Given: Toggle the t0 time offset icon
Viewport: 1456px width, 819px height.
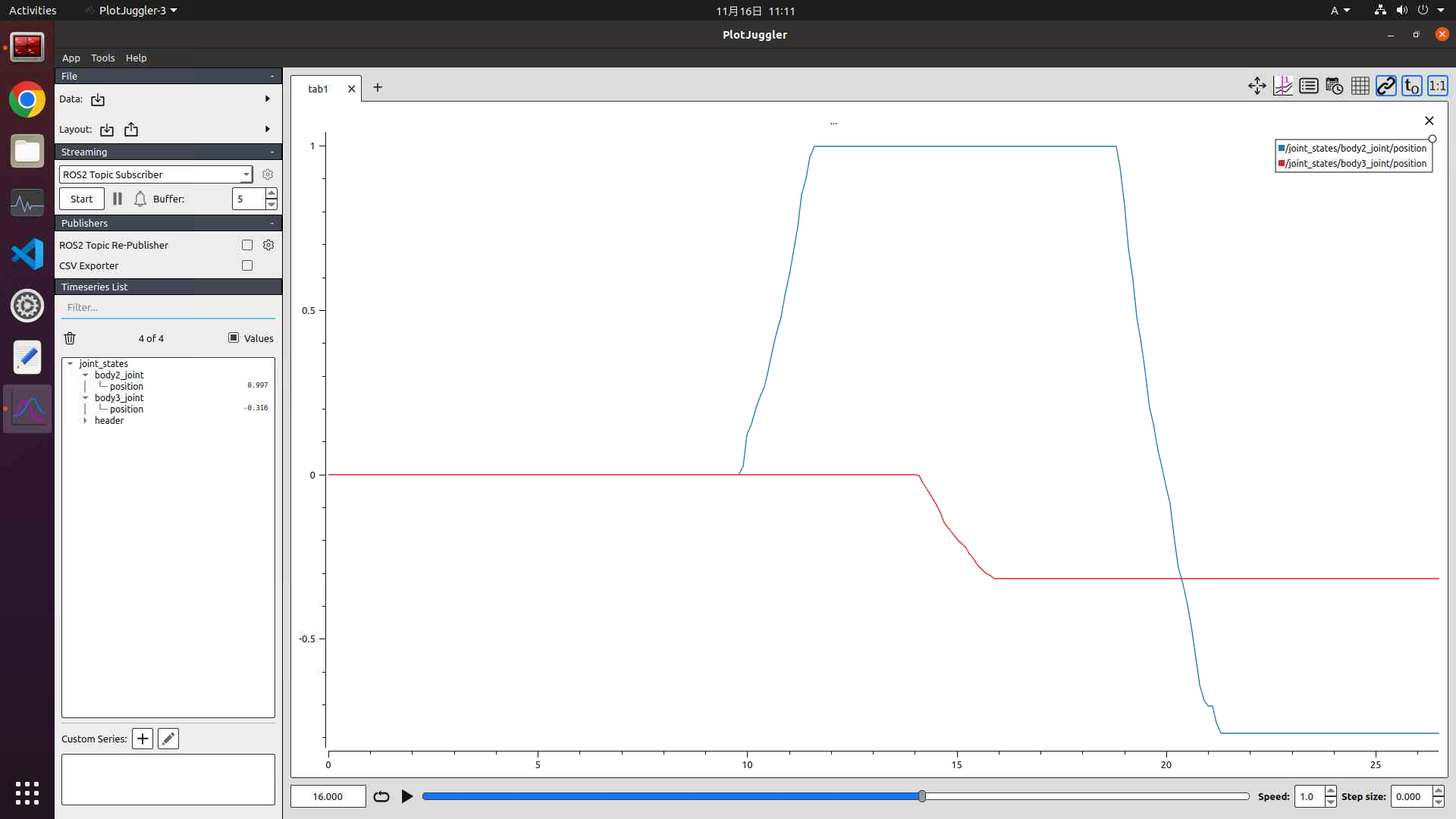Looking at the screenshot, I should (x=1411, y=86).
